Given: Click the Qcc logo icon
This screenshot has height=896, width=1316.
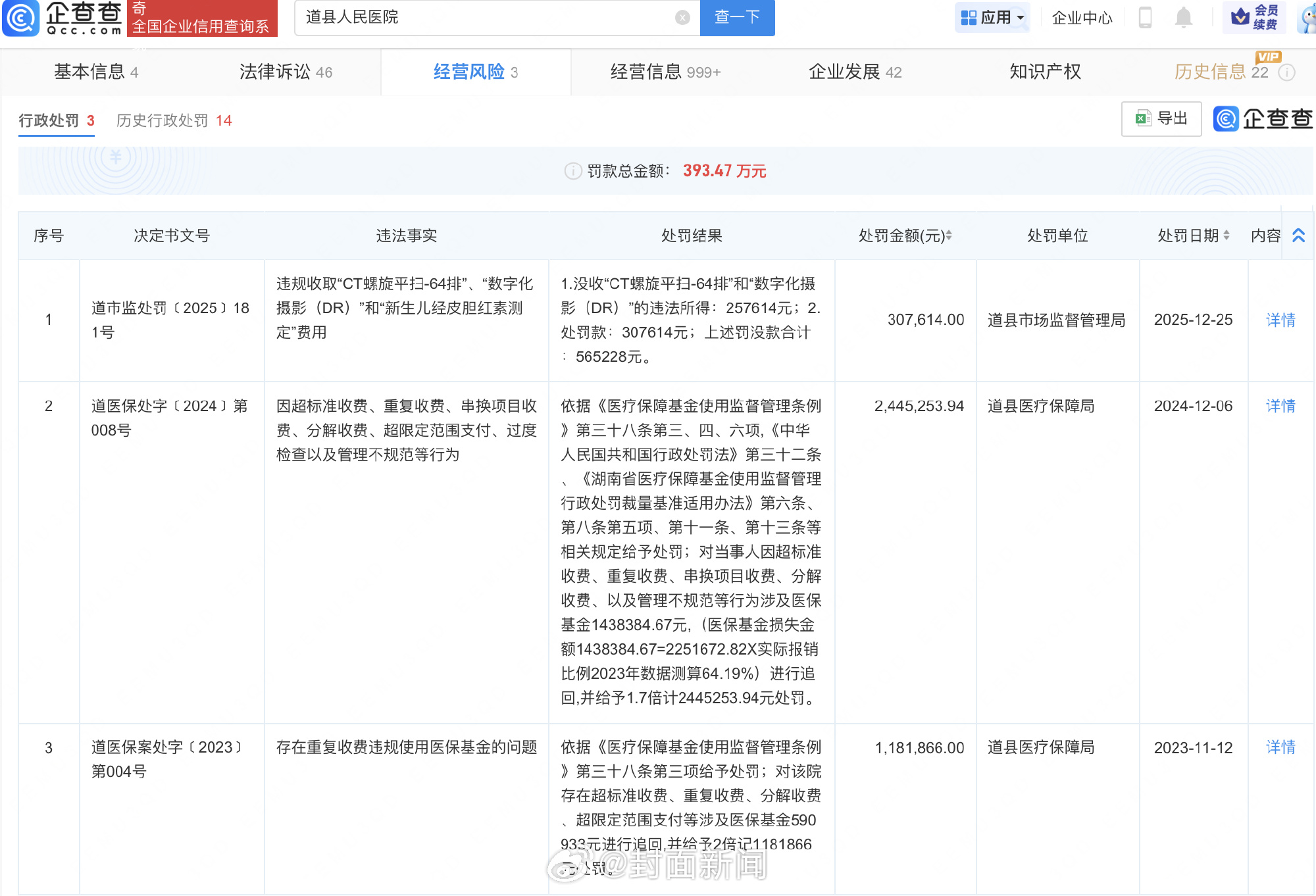Looking at the screenshot, I should 21,18.
